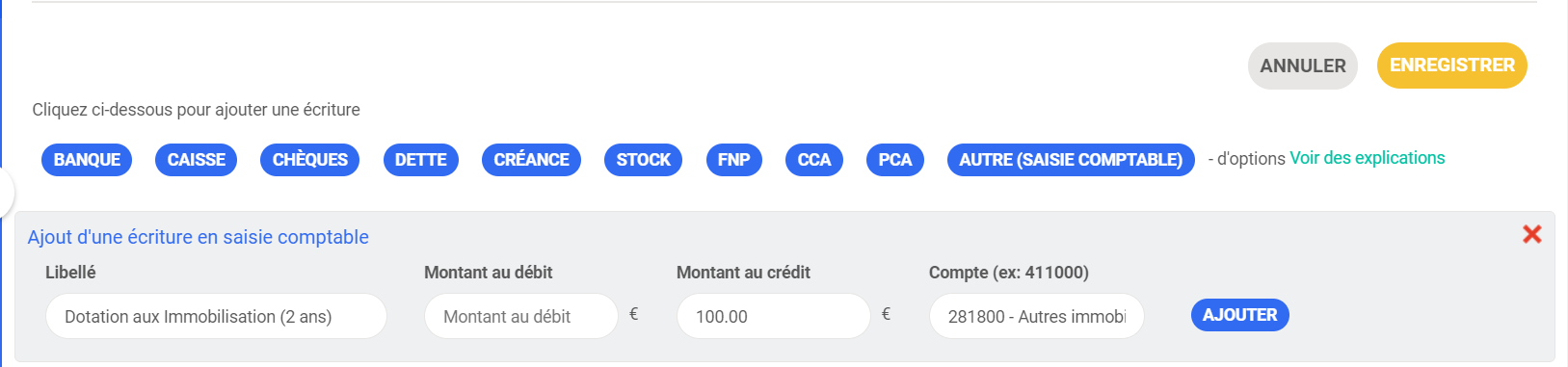Click ANNULER to cancel
The image size is (1568, 367).
click(x=1303, y=66)
